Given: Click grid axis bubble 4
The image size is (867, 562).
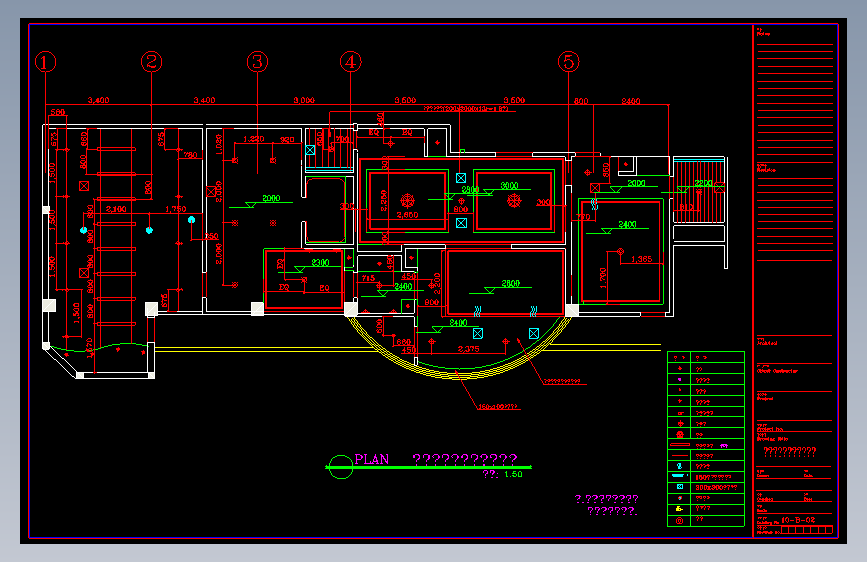Looking at the screenshot, I should [351, 61].
